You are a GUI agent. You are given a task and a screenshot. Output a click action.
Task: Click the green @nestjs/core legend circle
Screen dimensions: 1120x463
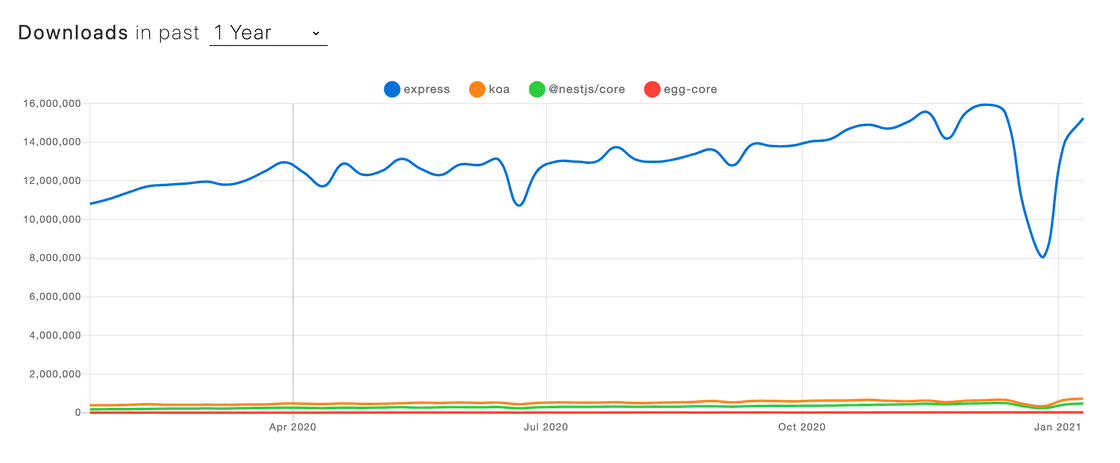(539, 89)
